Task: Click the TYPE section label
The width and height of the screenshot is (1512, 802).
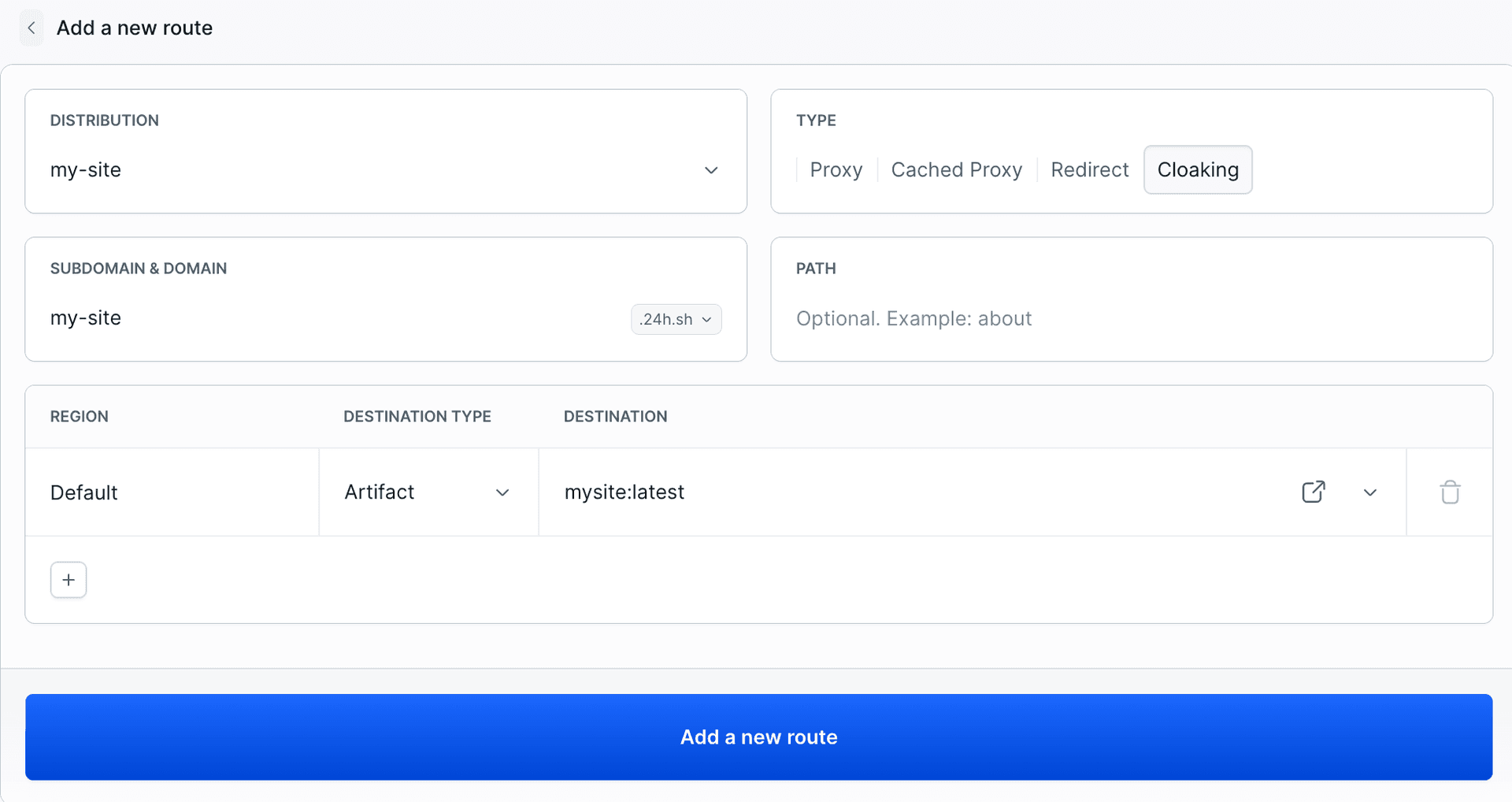Action: pyautogui.click(x=816, y=121)
